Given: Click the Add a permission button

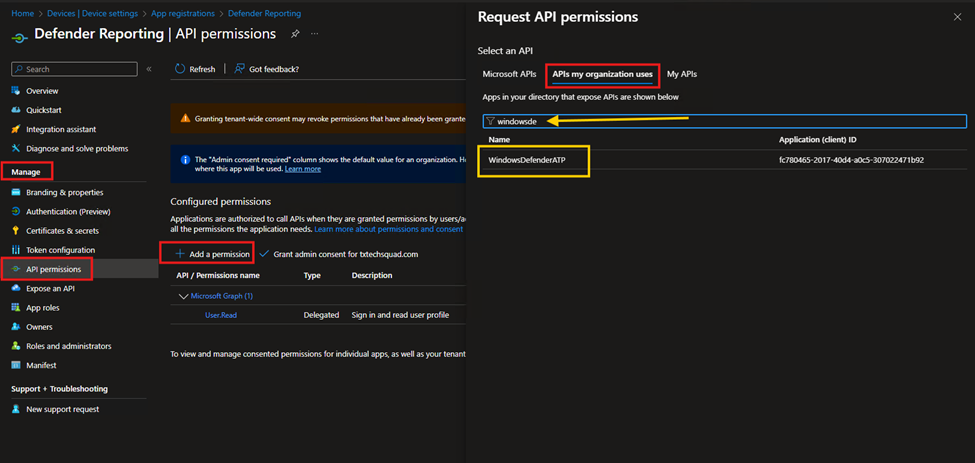Looking at the screenshot, I should 212,254.
